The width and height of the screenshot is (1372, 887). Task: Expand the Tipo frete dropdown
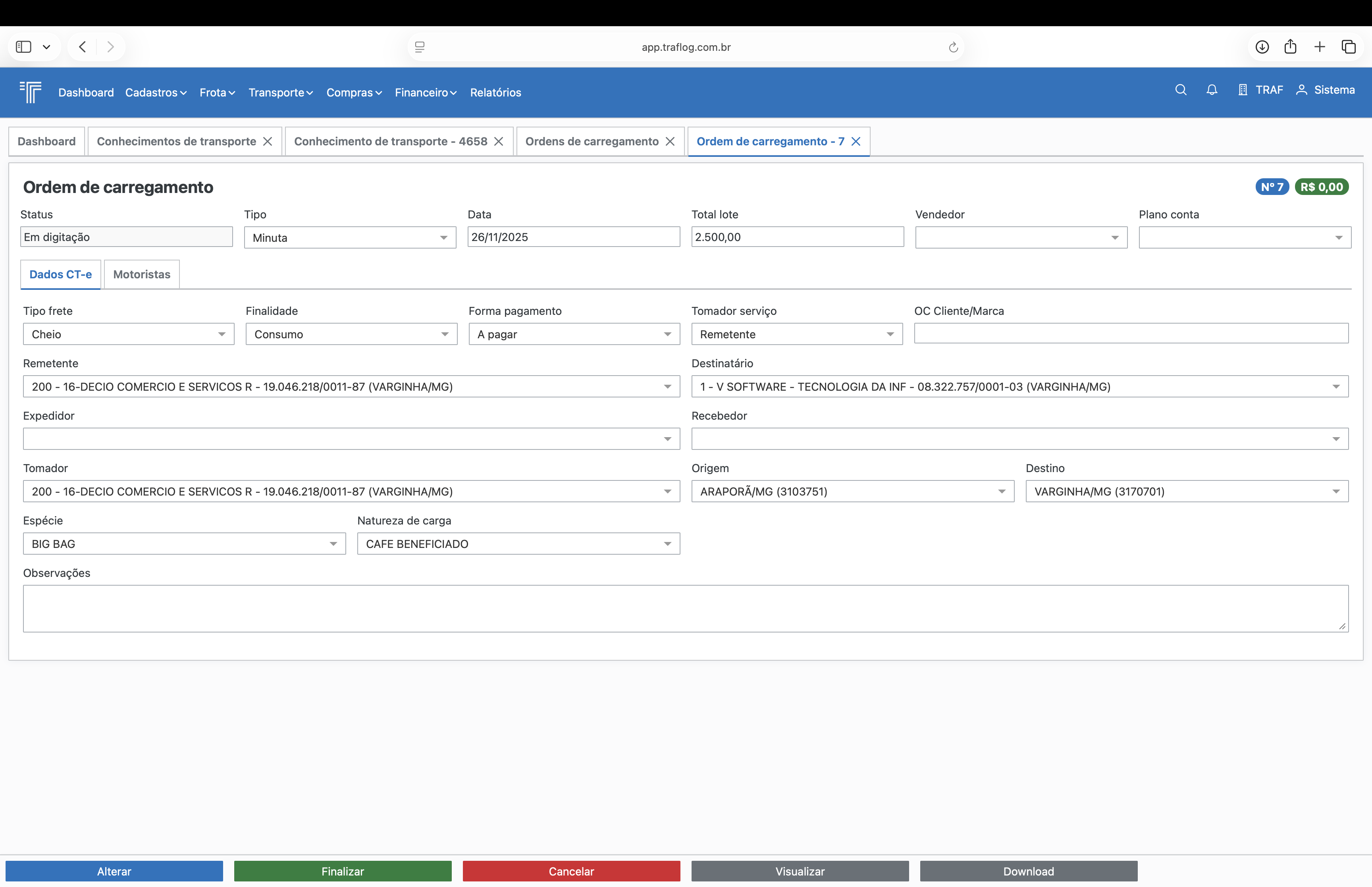128,334
